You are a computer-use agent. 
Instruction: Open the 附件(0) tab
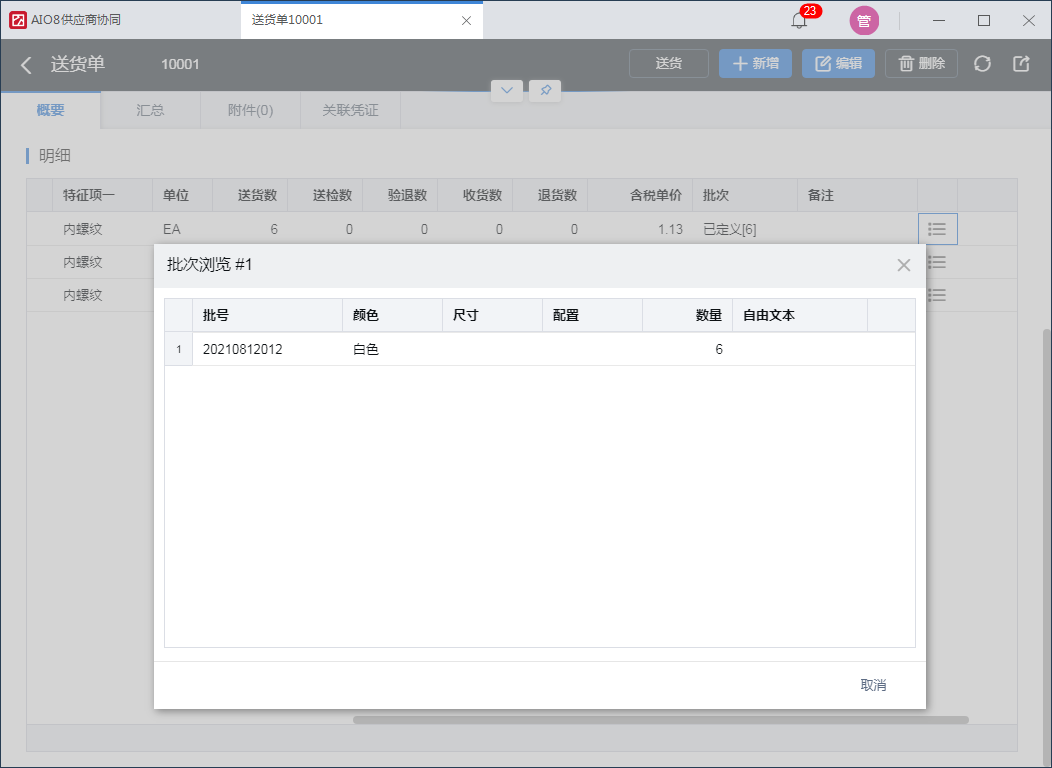pyautogui.click(x=250, y=110)
